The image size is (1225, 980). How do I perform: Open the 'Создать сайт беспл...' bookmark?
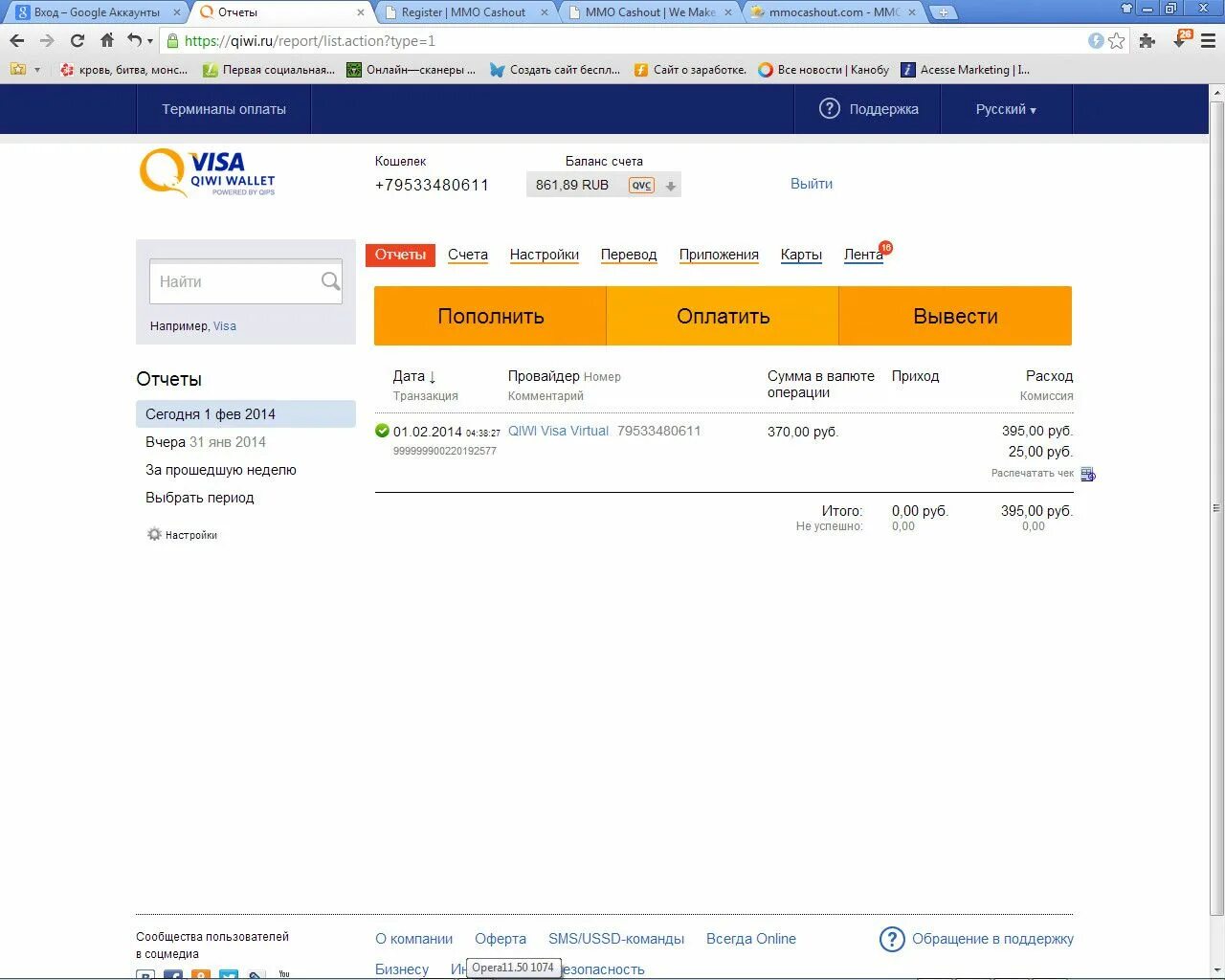coord(555,69)
